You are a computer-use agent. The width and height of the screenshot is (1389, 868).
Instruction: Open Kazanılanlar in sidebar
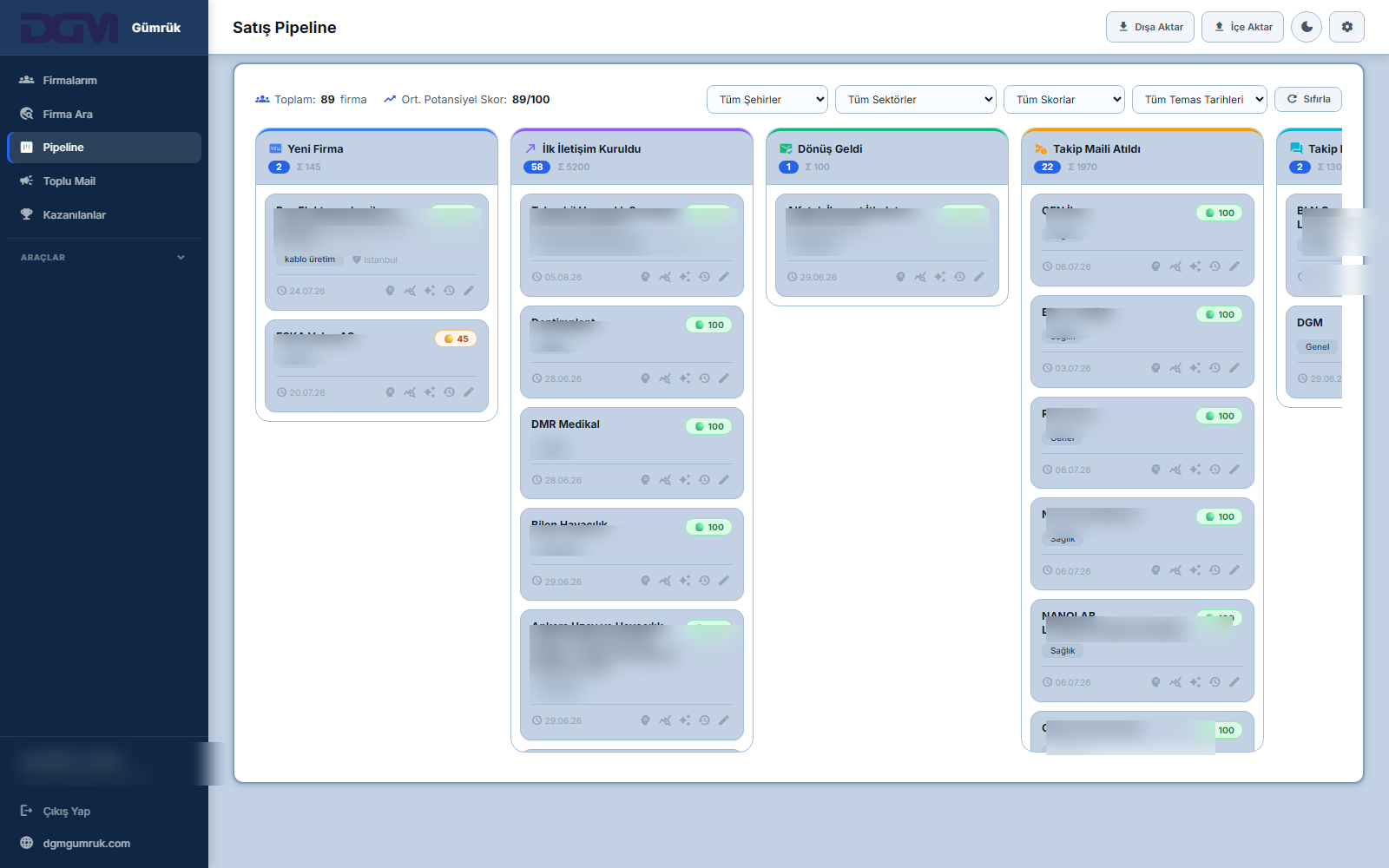(104, 215)
